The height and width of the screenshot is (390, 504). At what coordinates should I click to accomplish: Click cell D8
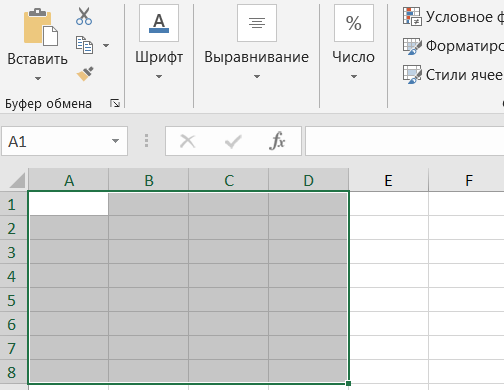point(309,372)
